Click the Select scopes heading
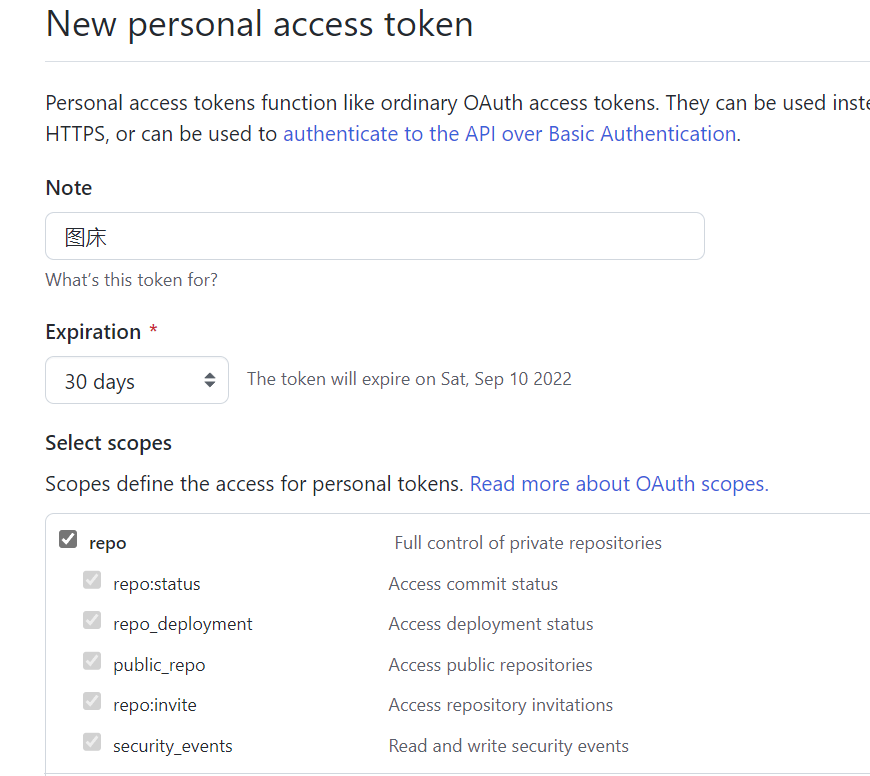 click(x=109, y=443)
